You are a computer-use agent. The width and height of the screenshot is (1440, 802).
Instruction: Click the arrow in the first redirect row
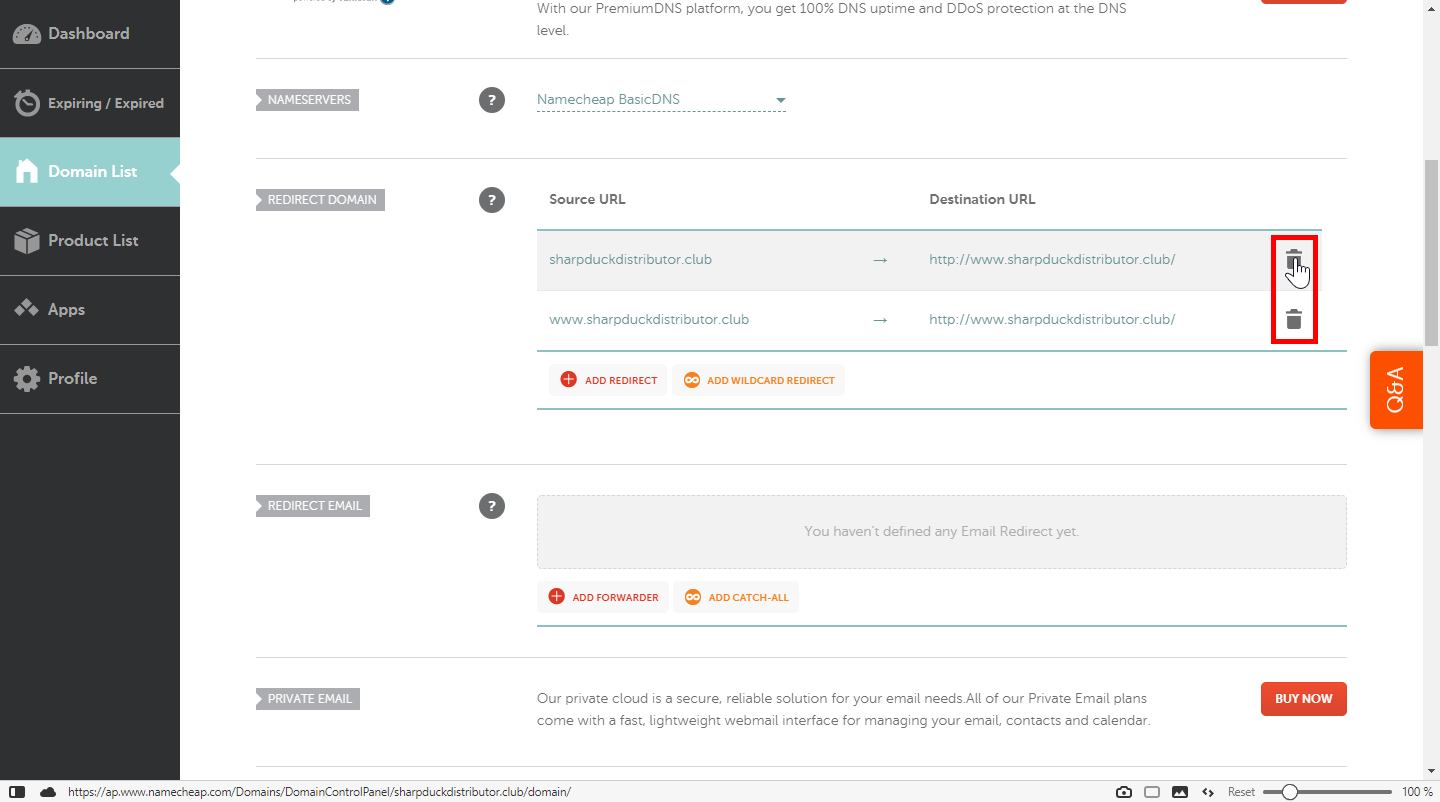point(880,260)
